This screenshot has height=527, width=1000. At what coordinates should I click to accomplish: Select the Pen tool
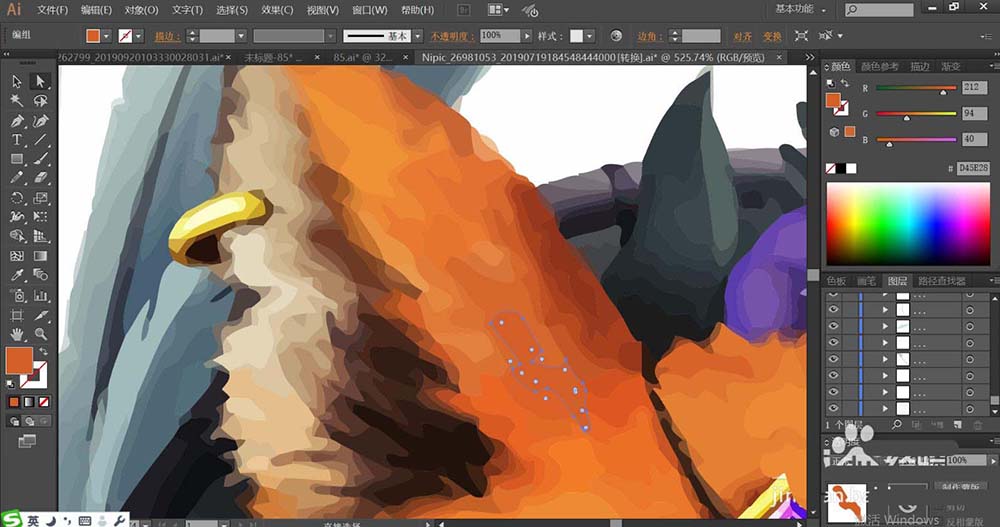point(17,121)
